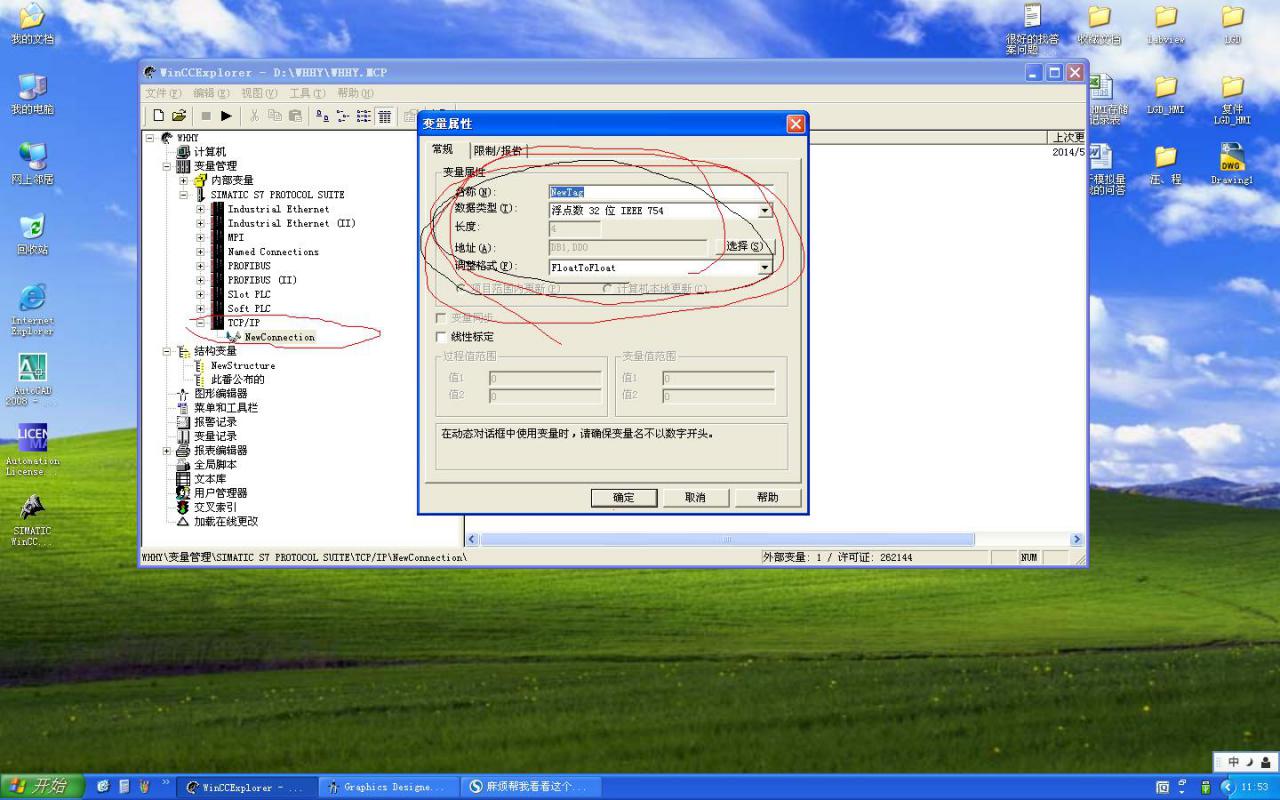Switch to the 限制/报告 tab
The width and height of the screenshot is (1280, 800).
[498, 150]
